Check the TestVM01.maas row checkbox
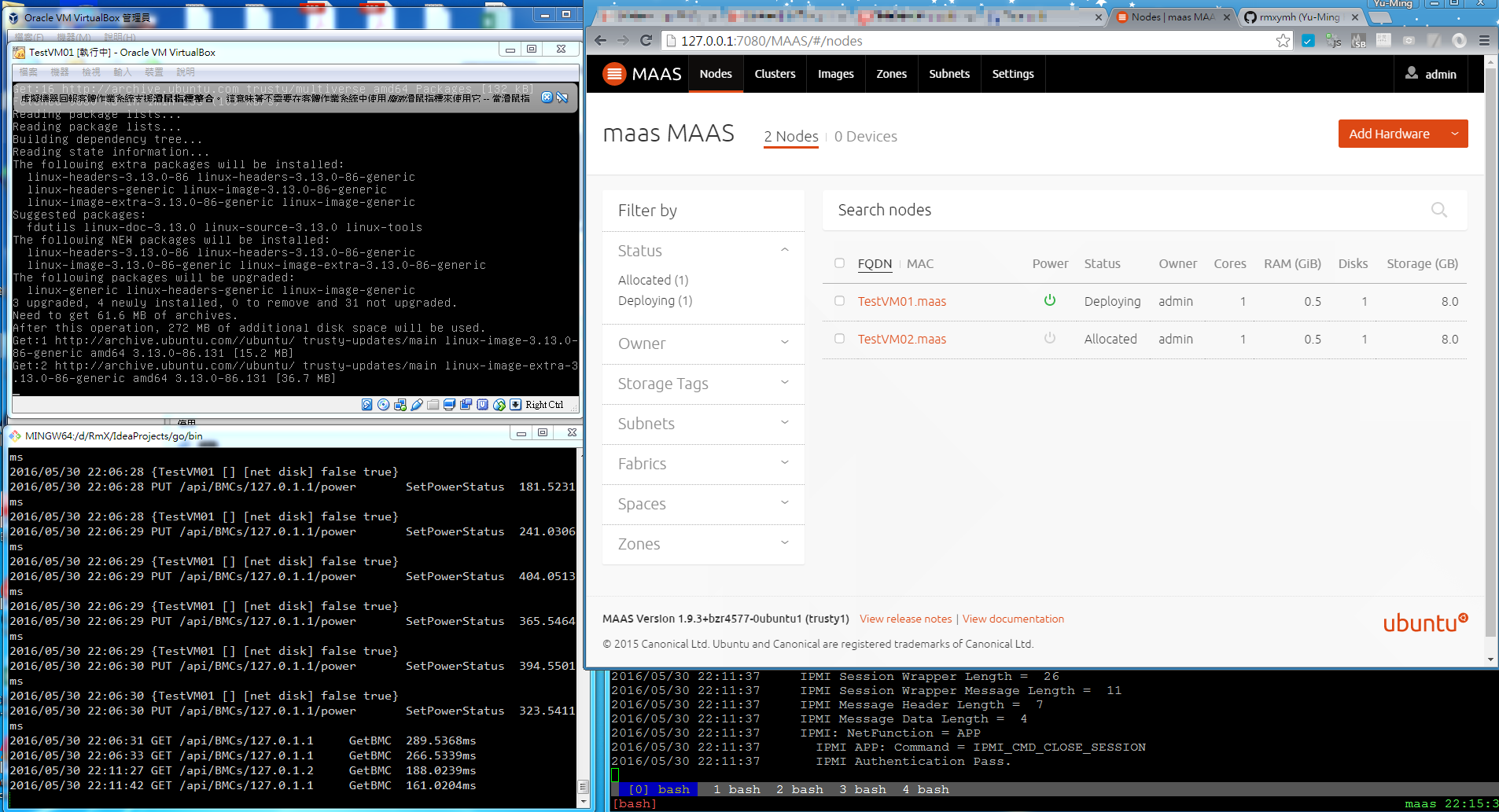Image resolution: width=1499 pixels, height=812 pixels. tap(839, 301)
